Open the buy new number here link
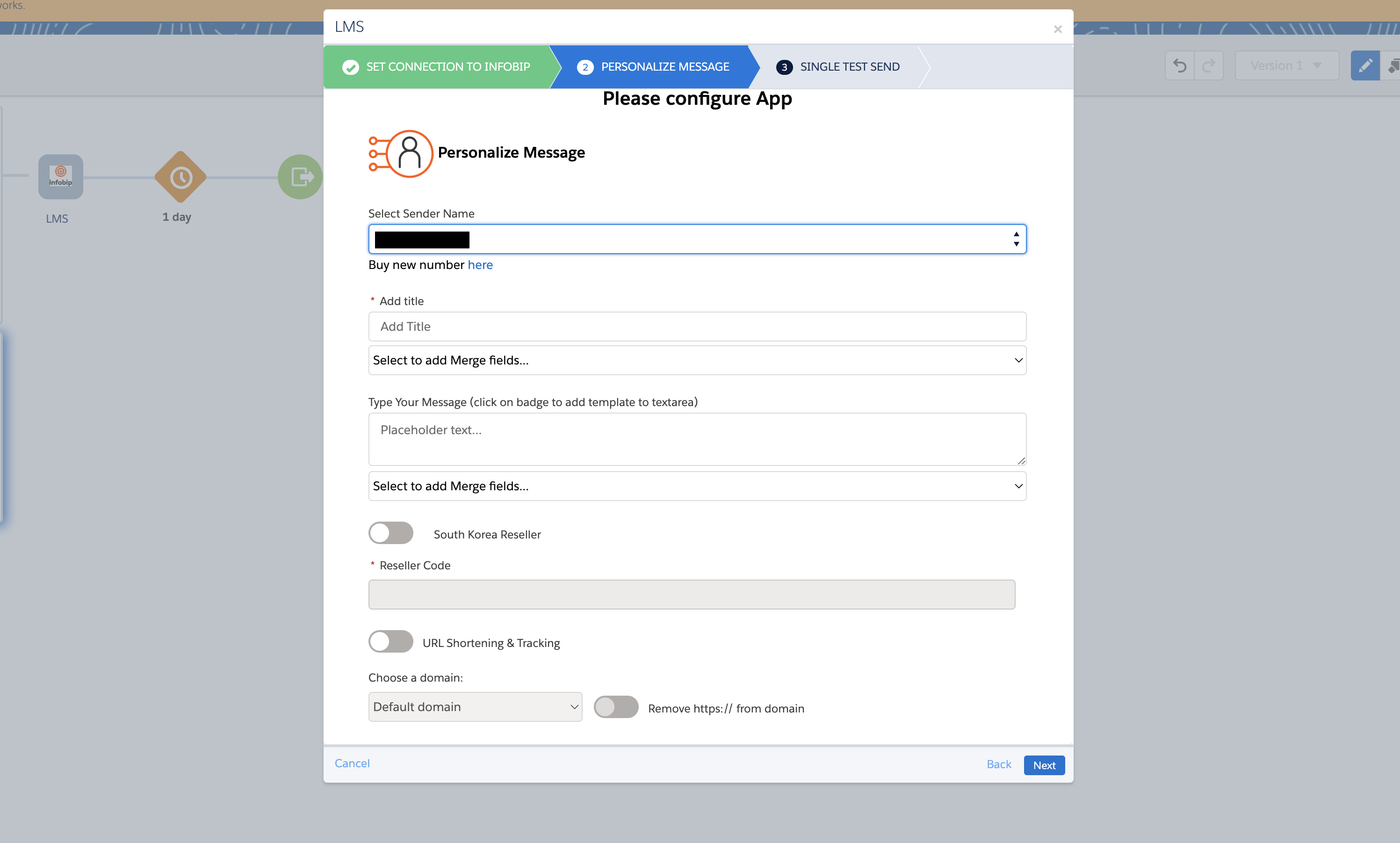 tap(480, 265)
